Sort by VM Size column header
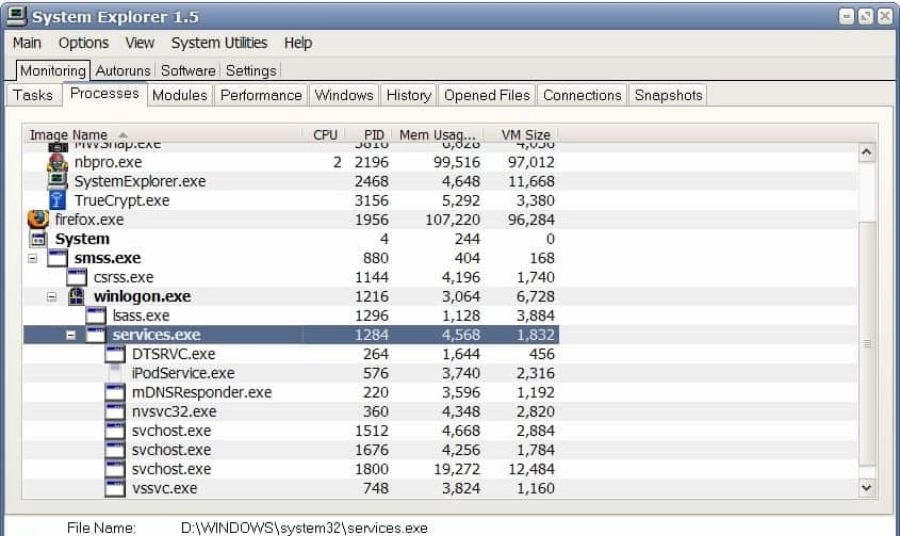The image size is (900, 536). pos(521,134)
